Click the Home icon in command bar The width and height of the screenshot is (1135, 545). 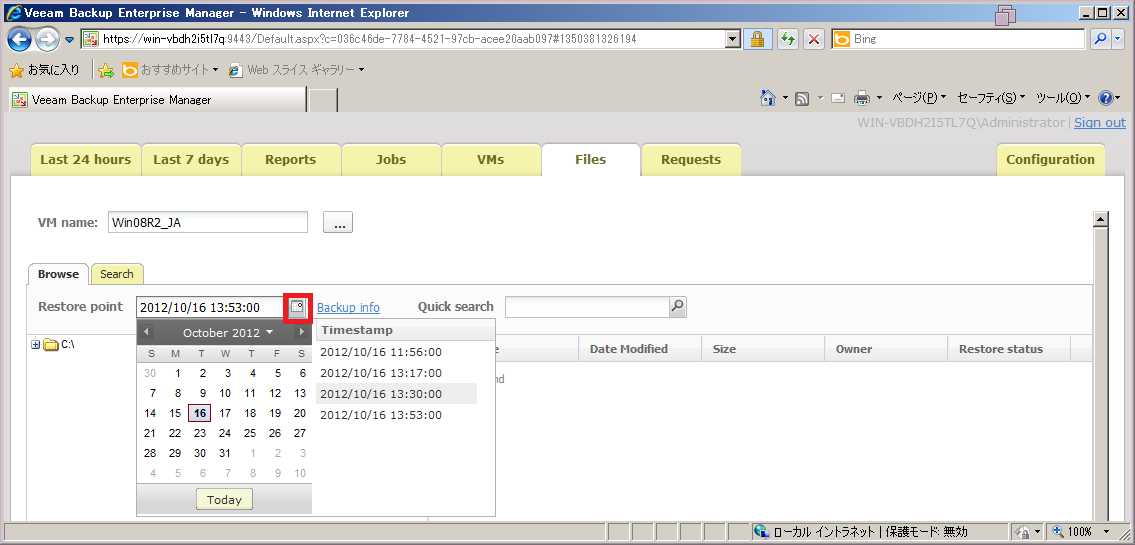click(x=767, y=98)
